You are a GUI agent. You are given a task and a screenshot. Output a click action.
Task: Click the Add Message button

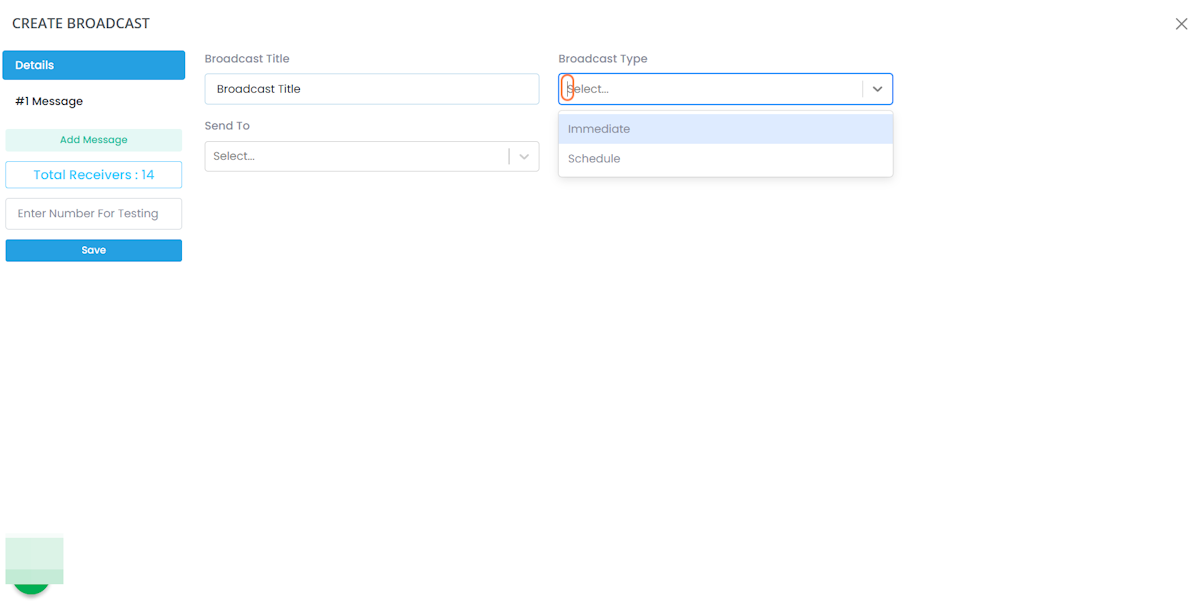click(x=94, y=140)
